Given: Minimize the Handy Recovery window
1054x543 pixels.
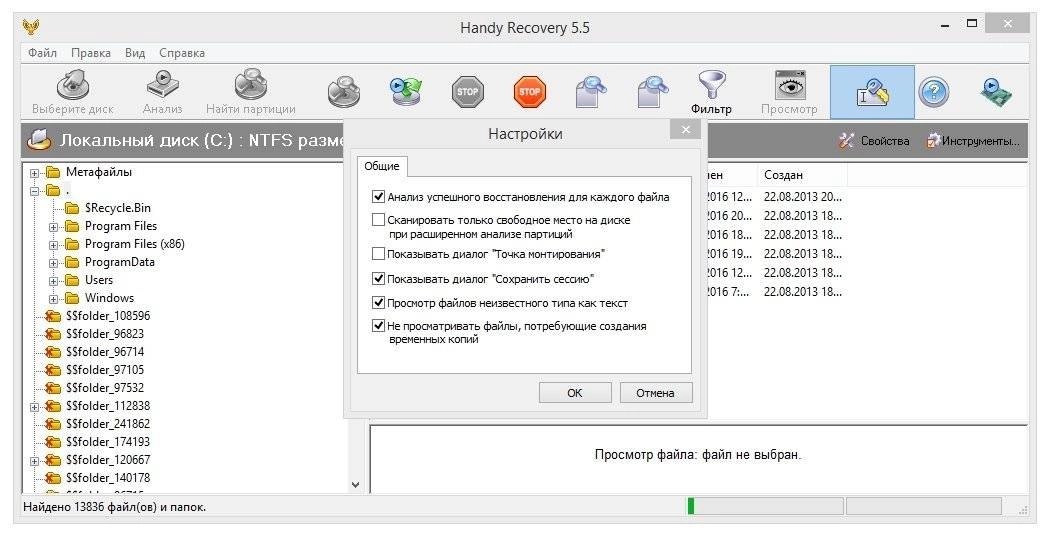Looking at the screenshot, I should click(946, 26).
